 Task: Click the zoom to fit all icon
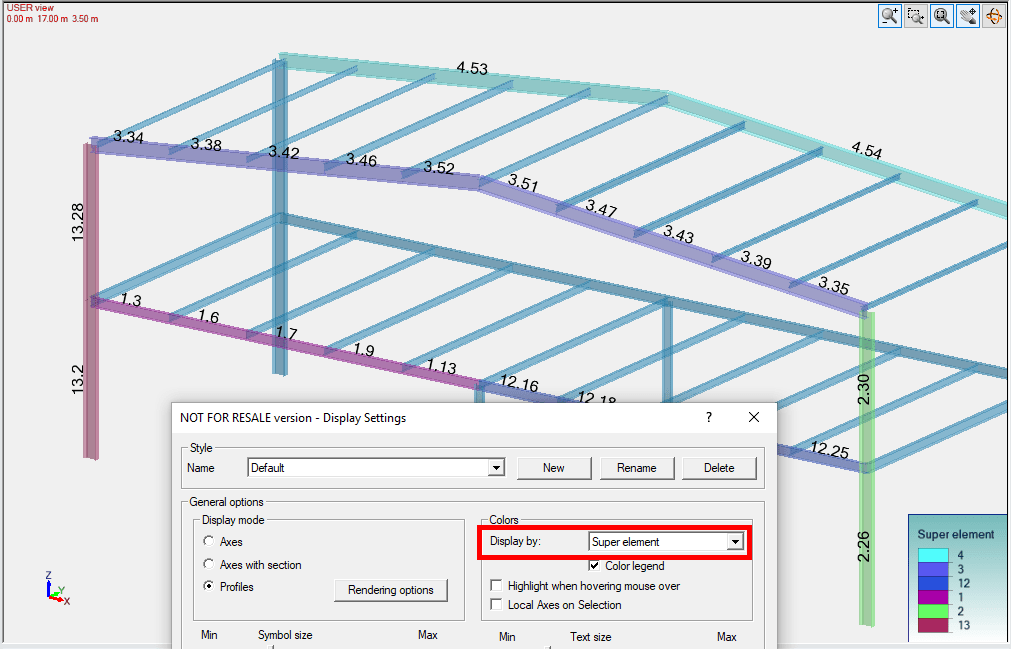coord(941,16)
